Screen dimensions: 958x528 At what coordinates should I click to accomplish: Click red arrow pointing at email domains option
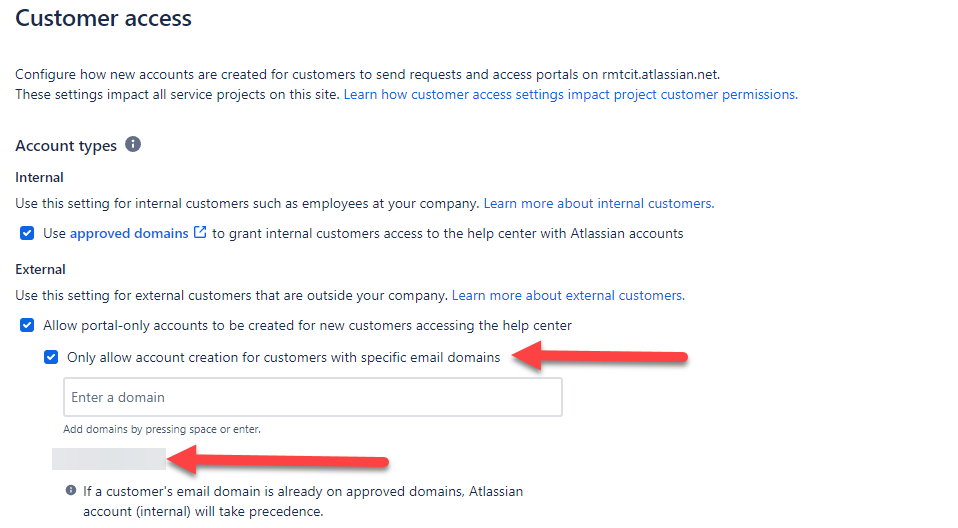point(599,356)
